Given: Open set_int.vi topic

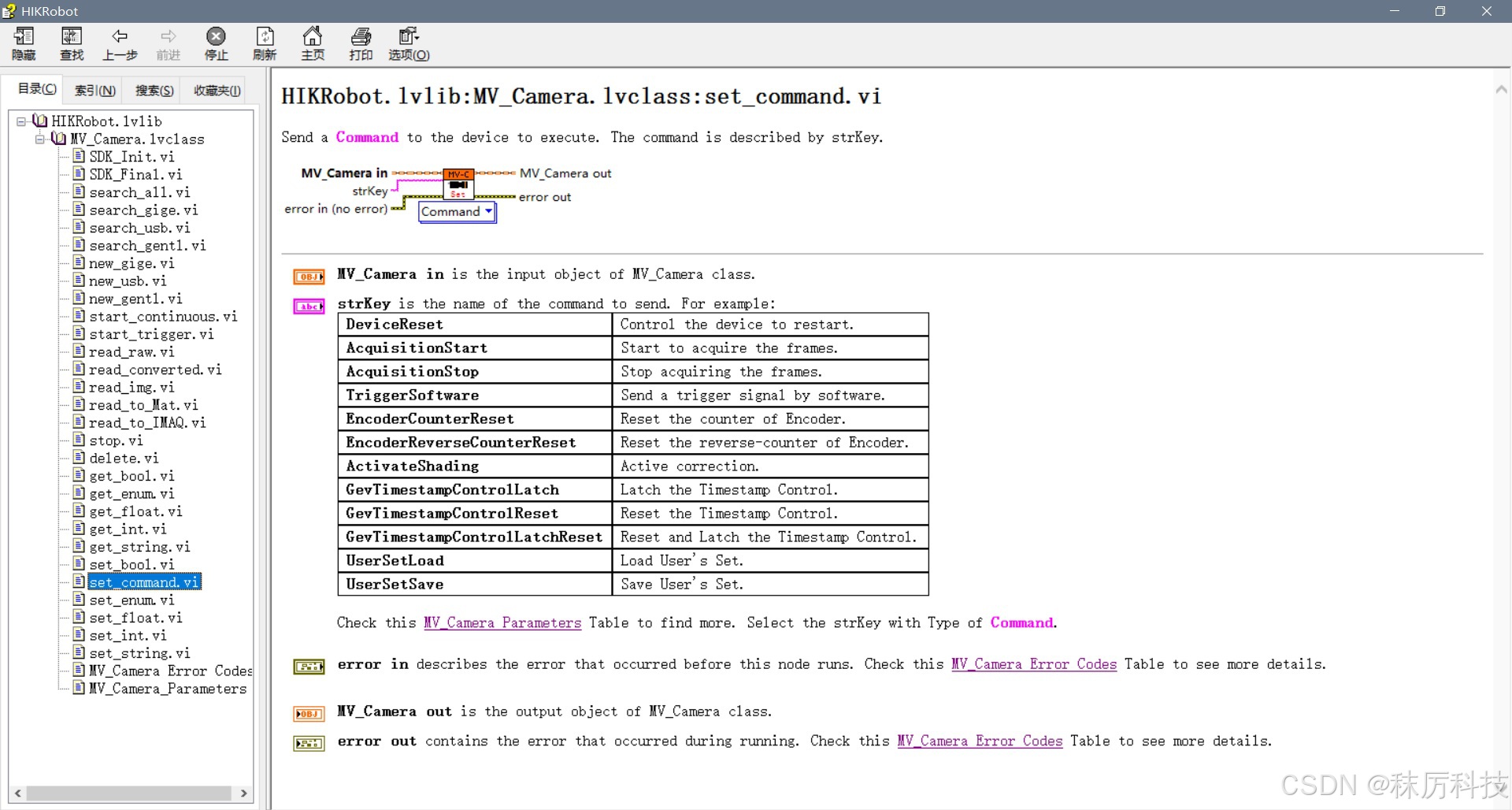Looking at the screenshot, I should point(128,635).
